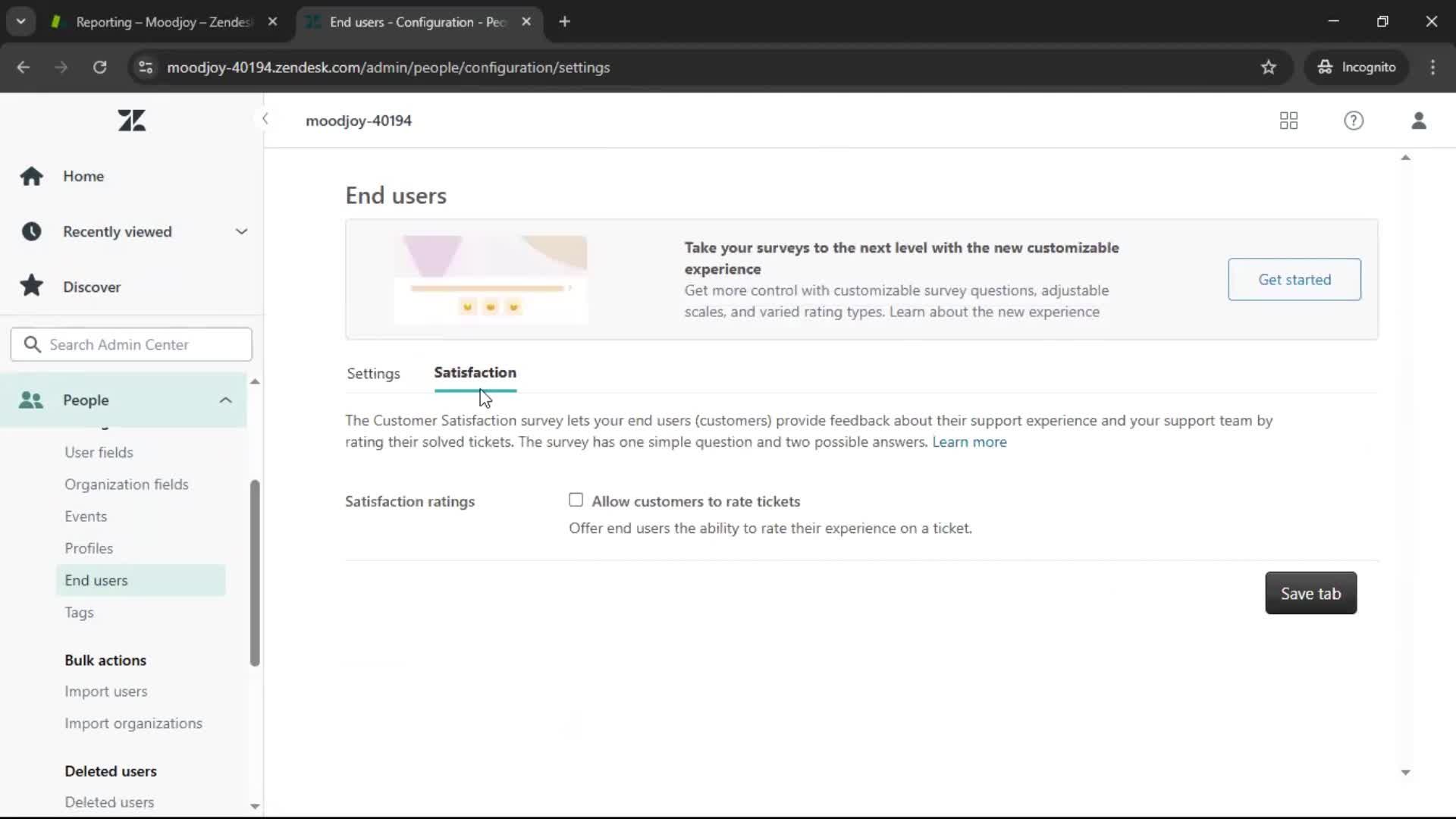This screenshot has height=819, width=1456.
Task: Click the survey banner illustration thumbnail
Action: 491,280
